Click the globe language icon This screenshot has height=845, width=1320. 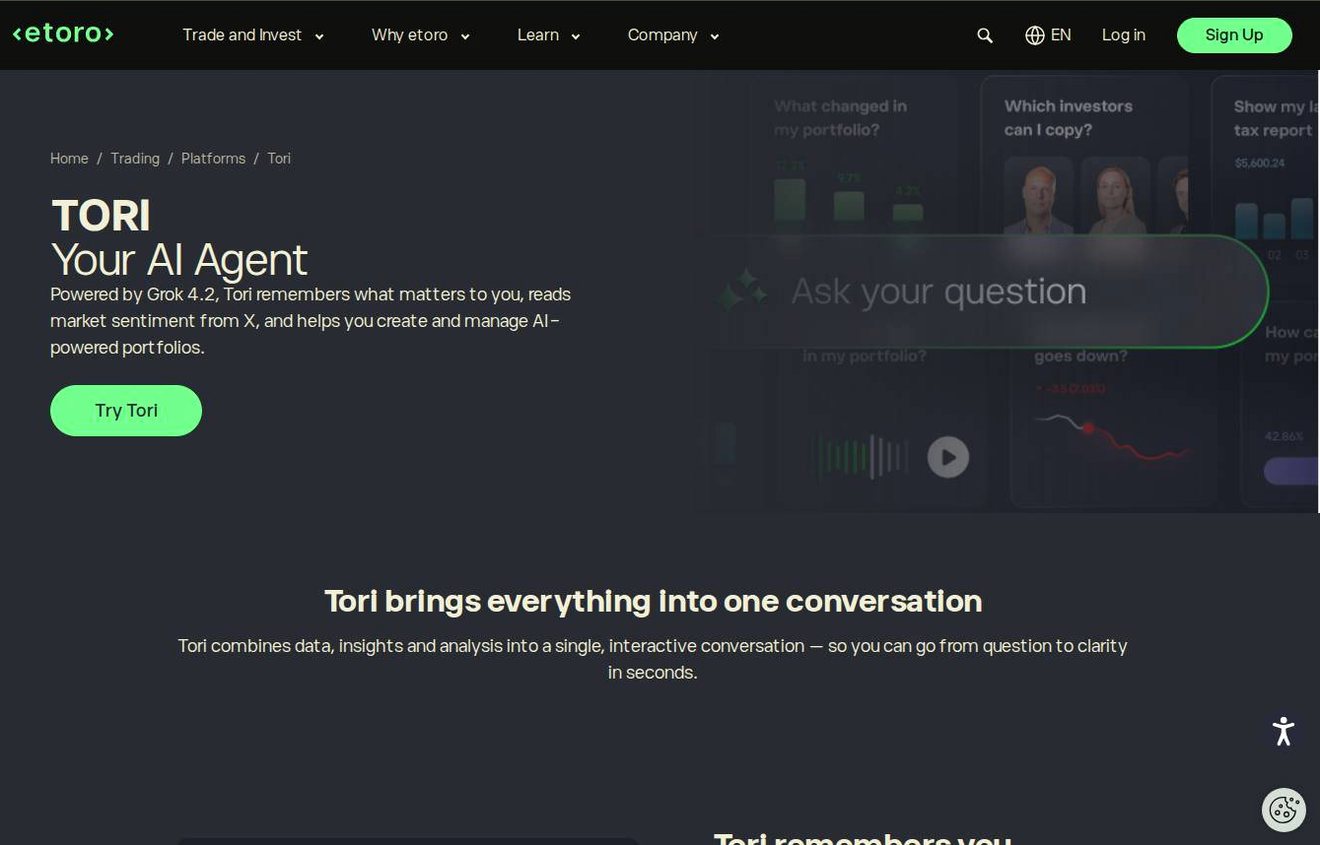coord(1035,35)
